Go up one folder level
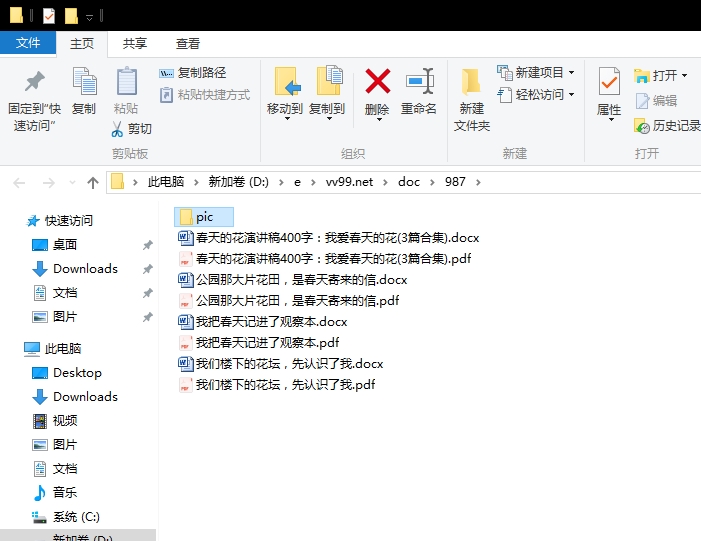 pos(93,182)
